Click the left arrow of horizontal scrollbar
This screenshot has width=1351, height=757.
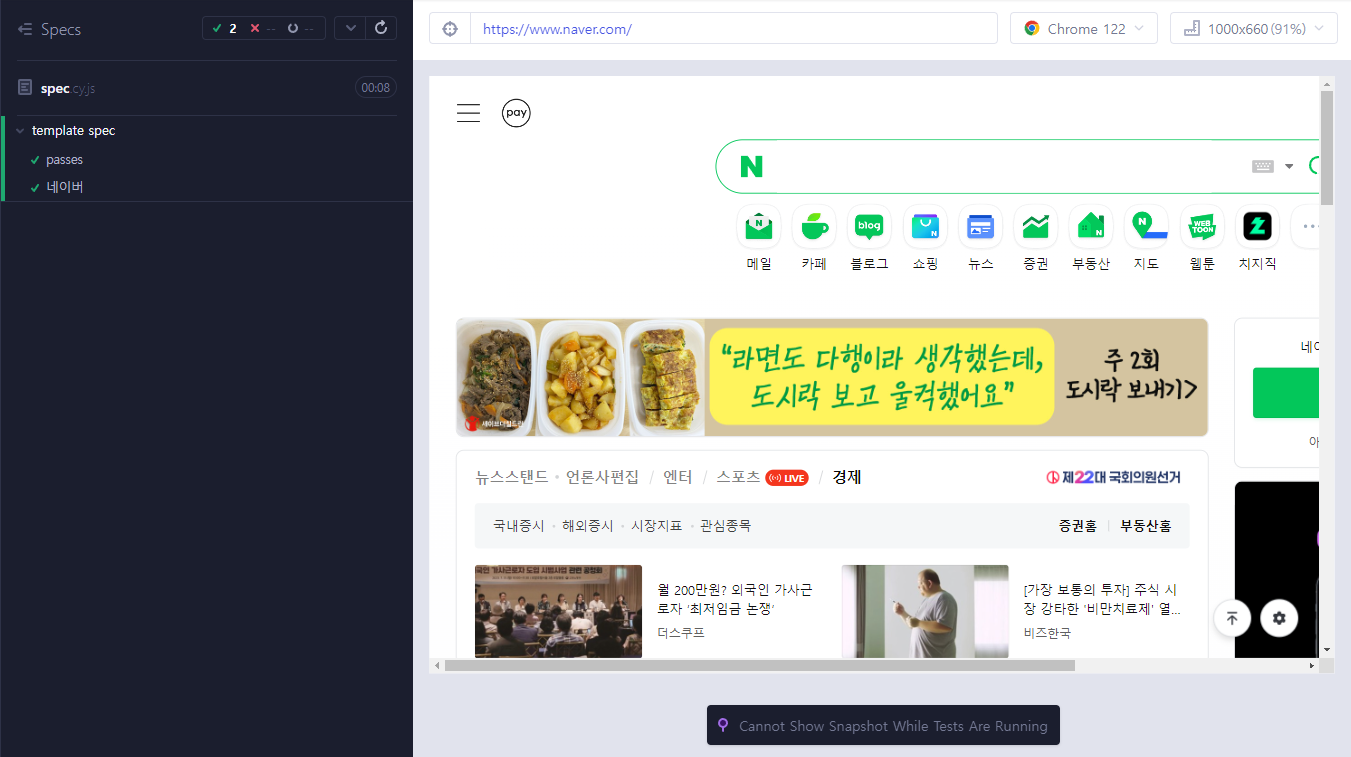436,665
